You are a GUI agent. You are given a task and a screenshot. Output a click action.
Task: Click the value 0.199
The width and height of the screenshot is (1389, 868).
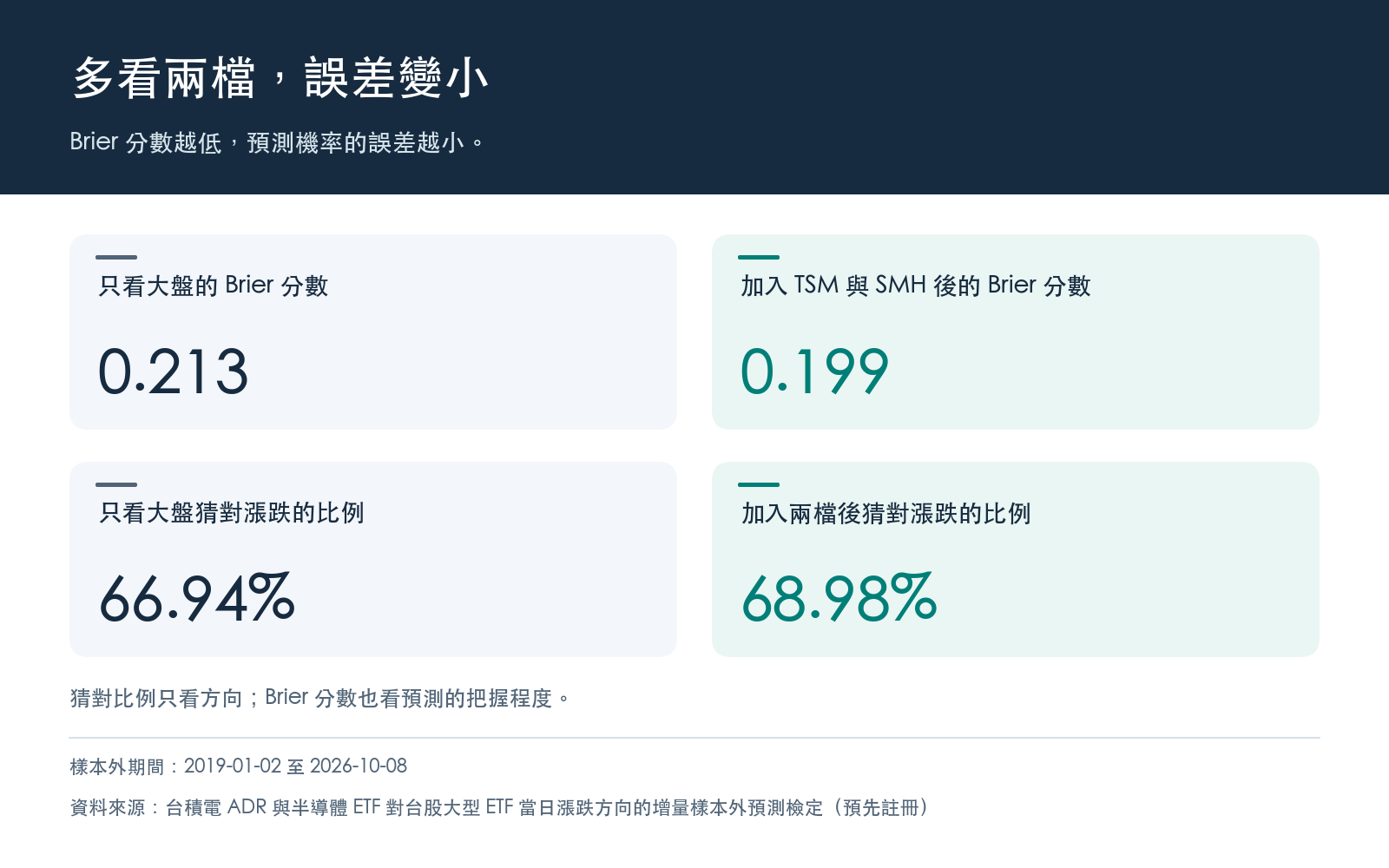coord(814,372)
